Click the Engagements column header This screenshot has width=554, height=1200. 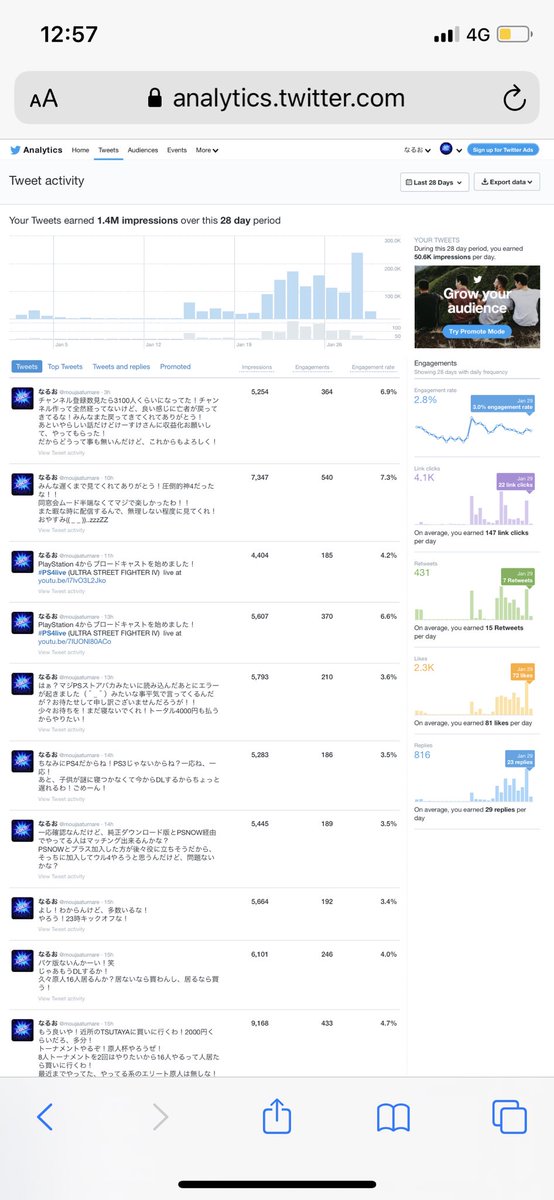point(312,367)
